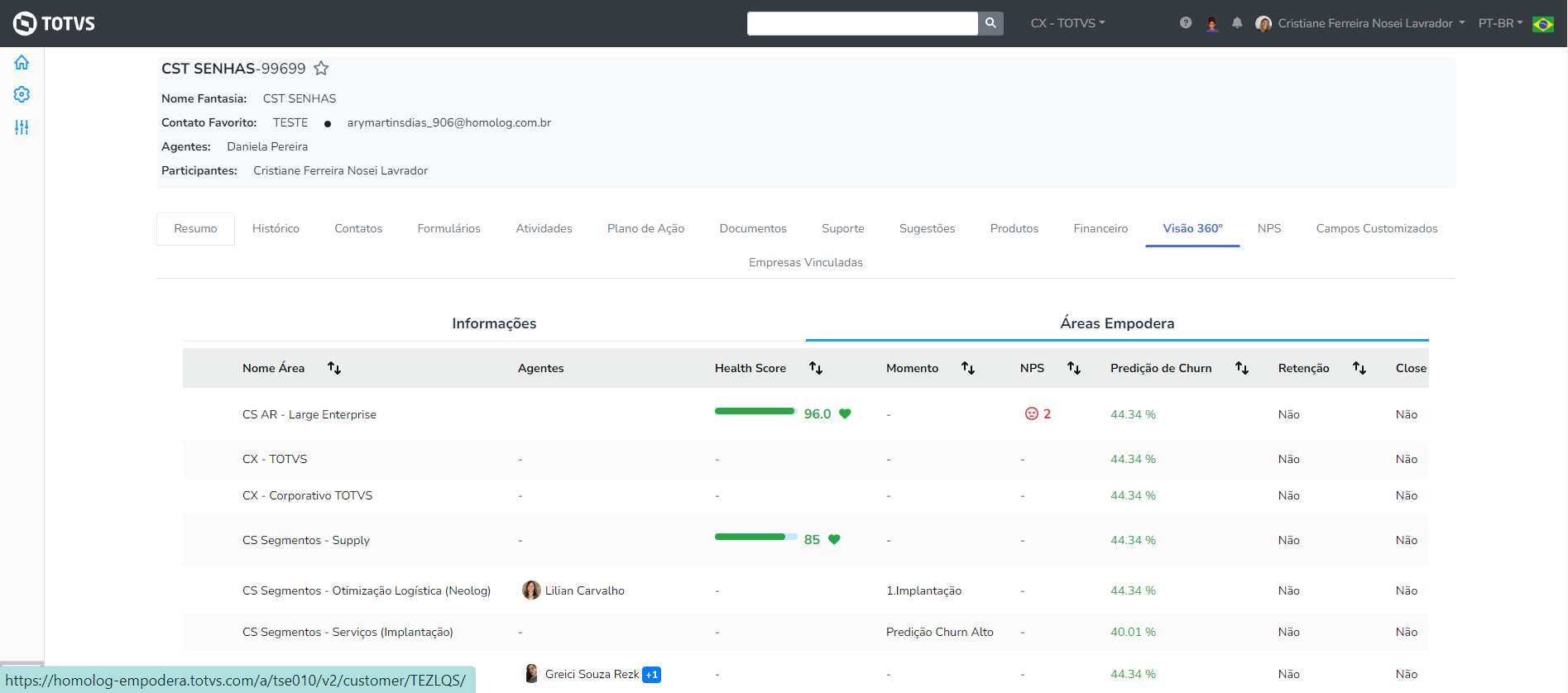Click the green heart next to 85
This screenshot has width=1568, height=693.
pos(834,540)
